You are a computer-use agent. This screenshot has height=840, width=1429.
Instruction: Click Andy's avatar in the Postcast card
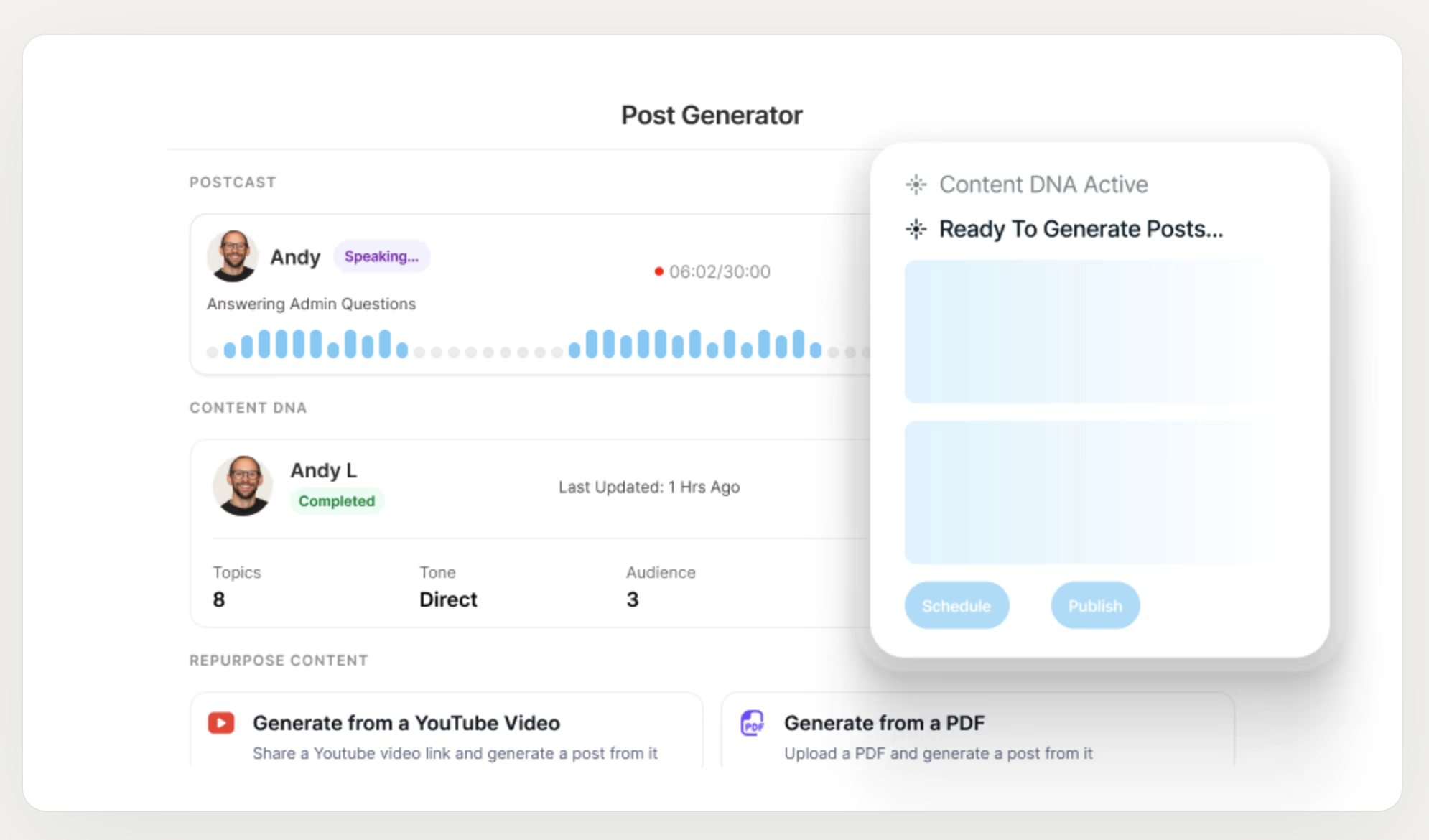[x=233, y=256]
